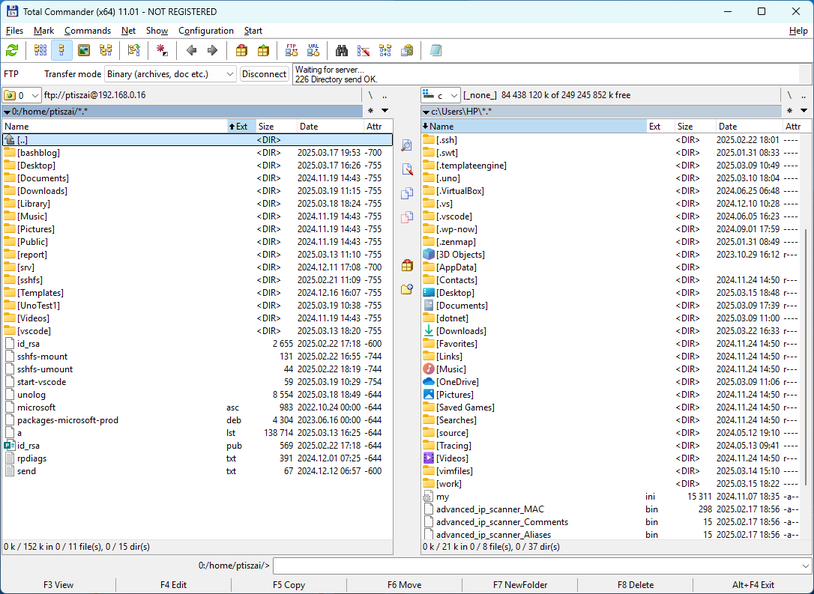Viewport: 814px width, 594px height.
Task: Click the F5 Copy button
Action: coord(289,585)
